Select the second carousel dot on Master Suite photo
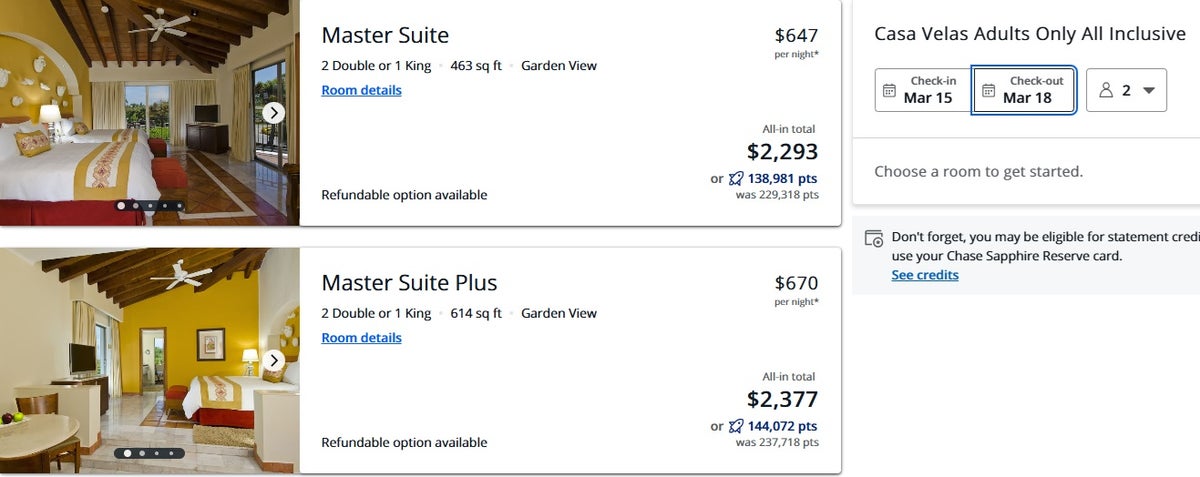This screenshot has width=1200, height=477. point(136,206)
